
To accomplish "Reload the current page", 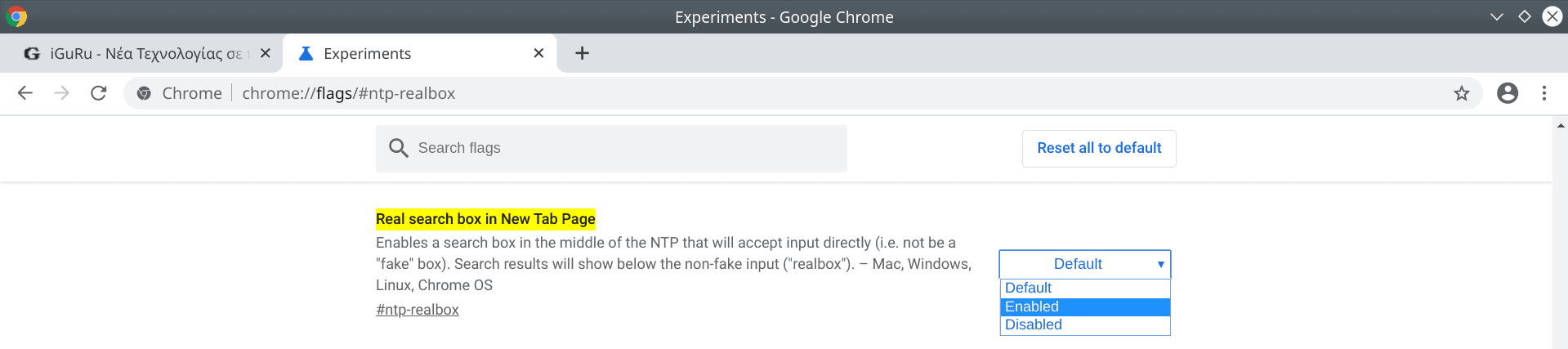I will [99, 93].
